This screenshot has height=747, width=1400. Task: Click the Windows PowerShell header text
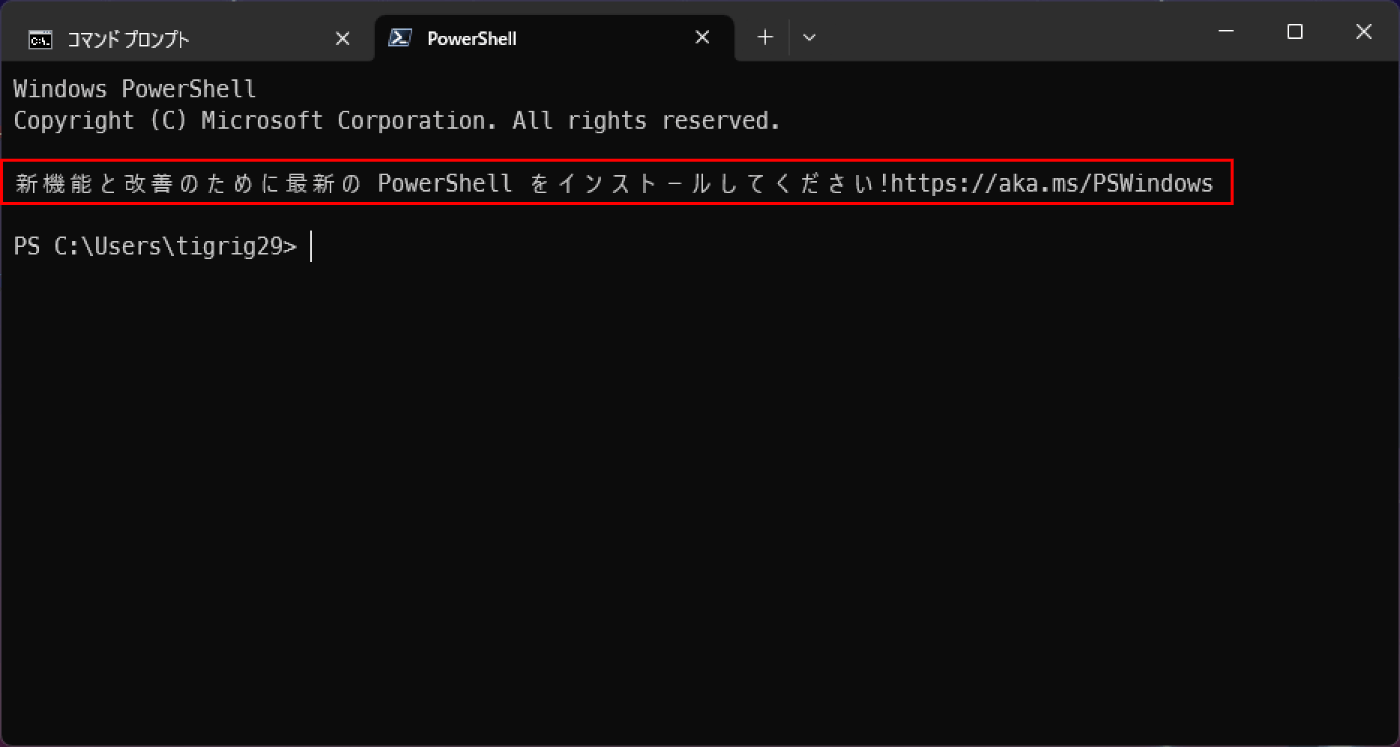click(135, 89)
